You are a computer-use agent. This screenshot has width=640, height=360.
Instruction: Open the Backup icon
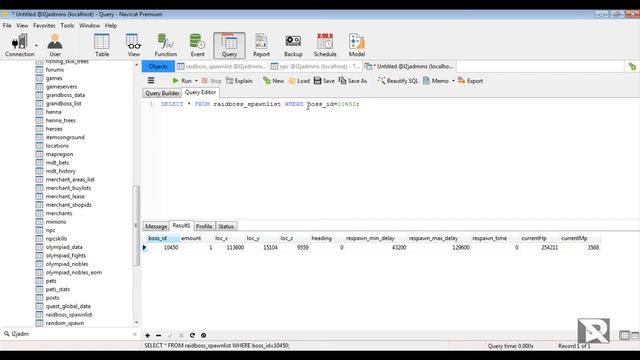tap(293, 45)
